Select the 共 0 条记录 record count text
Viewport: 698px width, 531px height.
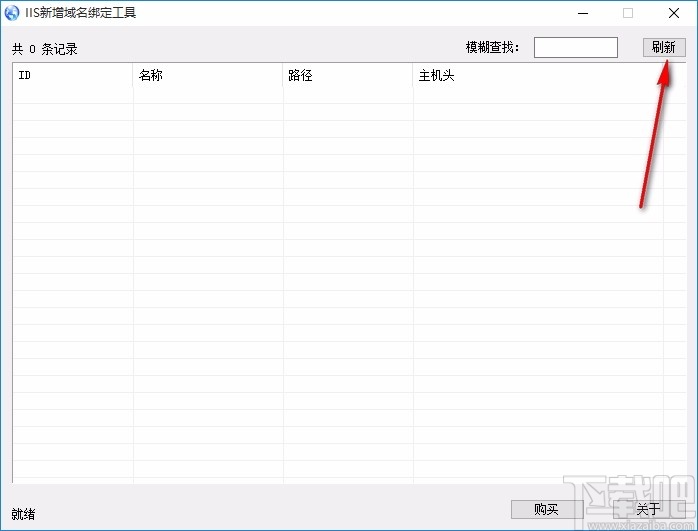click(45, 49)
